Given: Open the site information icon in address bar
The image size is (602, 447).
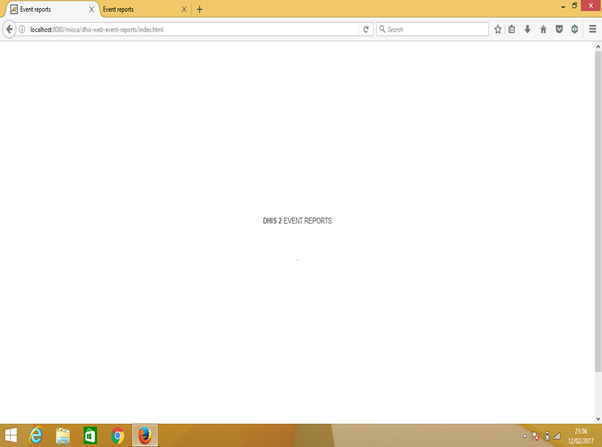Looking at the screenshot, I should (x=22, y=29).
